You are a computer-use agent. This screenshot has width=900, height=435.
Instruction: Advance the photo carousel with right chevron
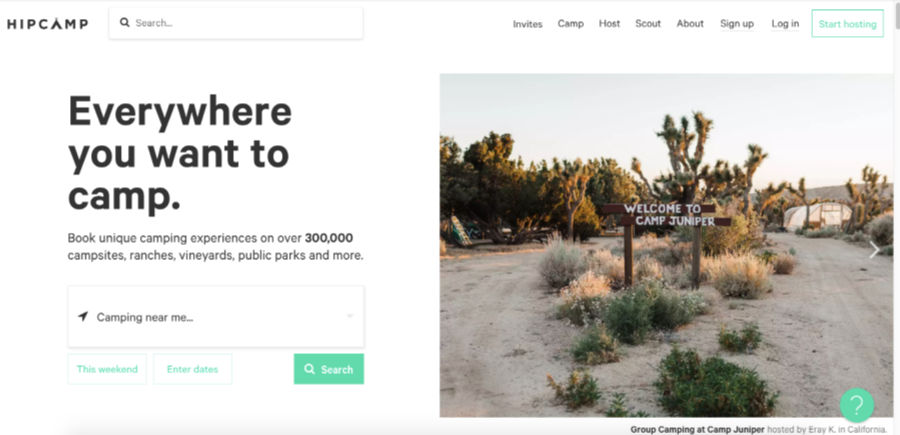click(874, 250)
